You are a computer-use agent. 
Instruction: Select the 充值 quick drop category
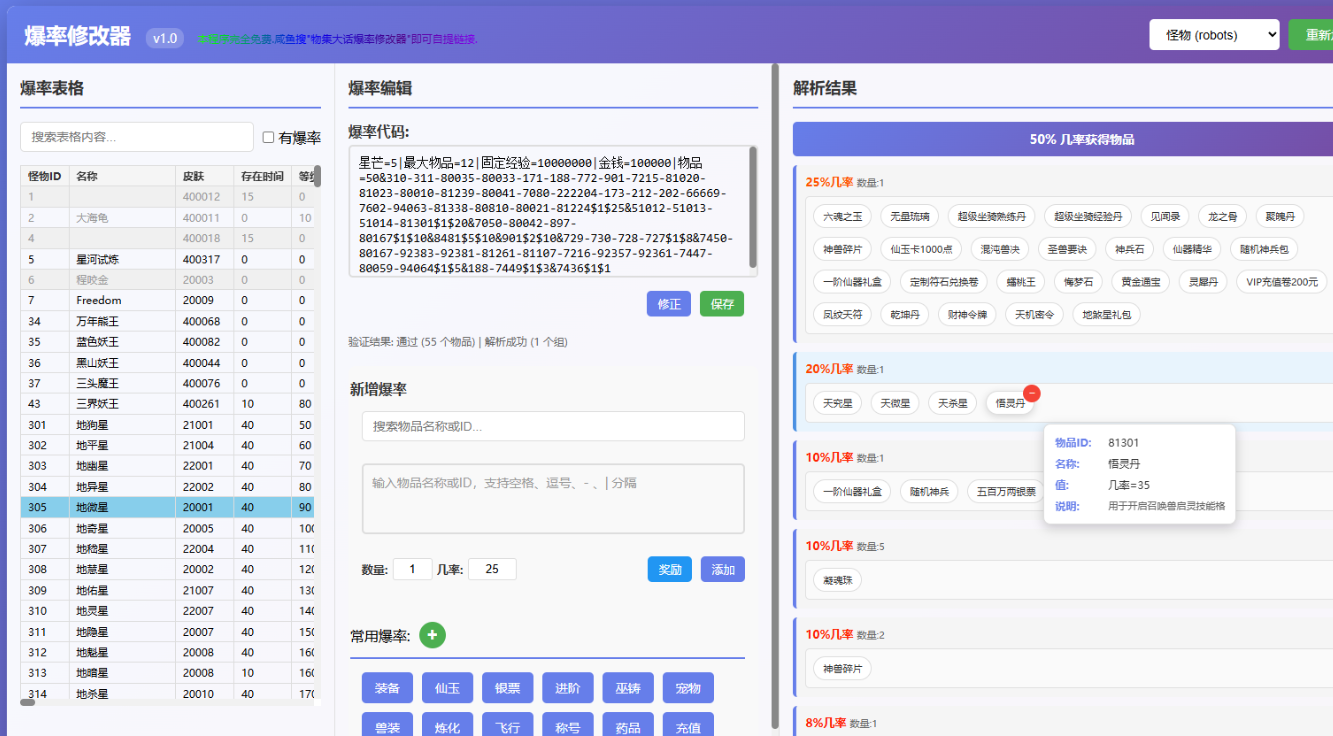(x=688, y=726)
